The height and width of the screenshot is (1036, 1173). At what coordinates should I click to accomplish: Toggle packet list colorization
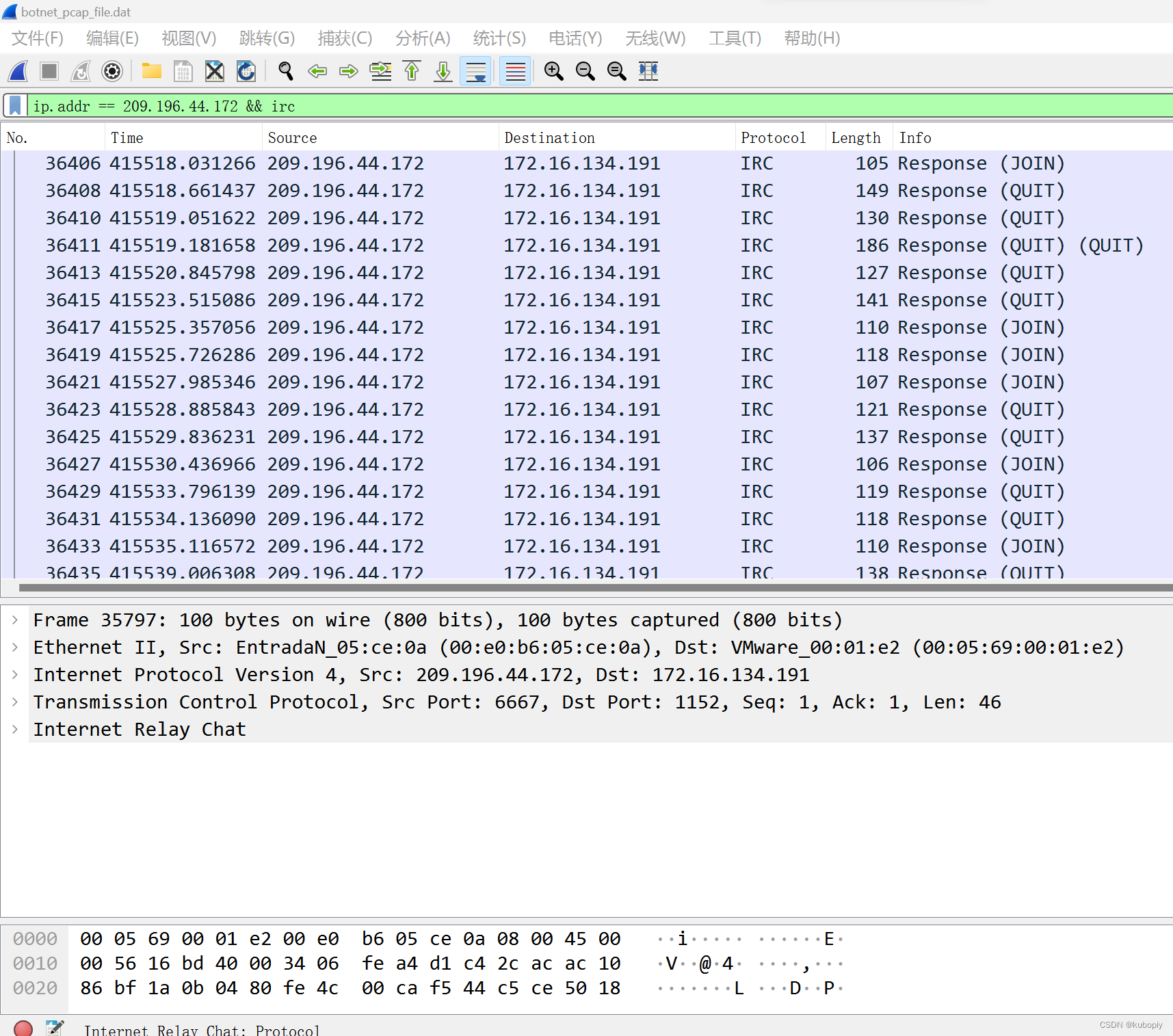tap(515, 71)
